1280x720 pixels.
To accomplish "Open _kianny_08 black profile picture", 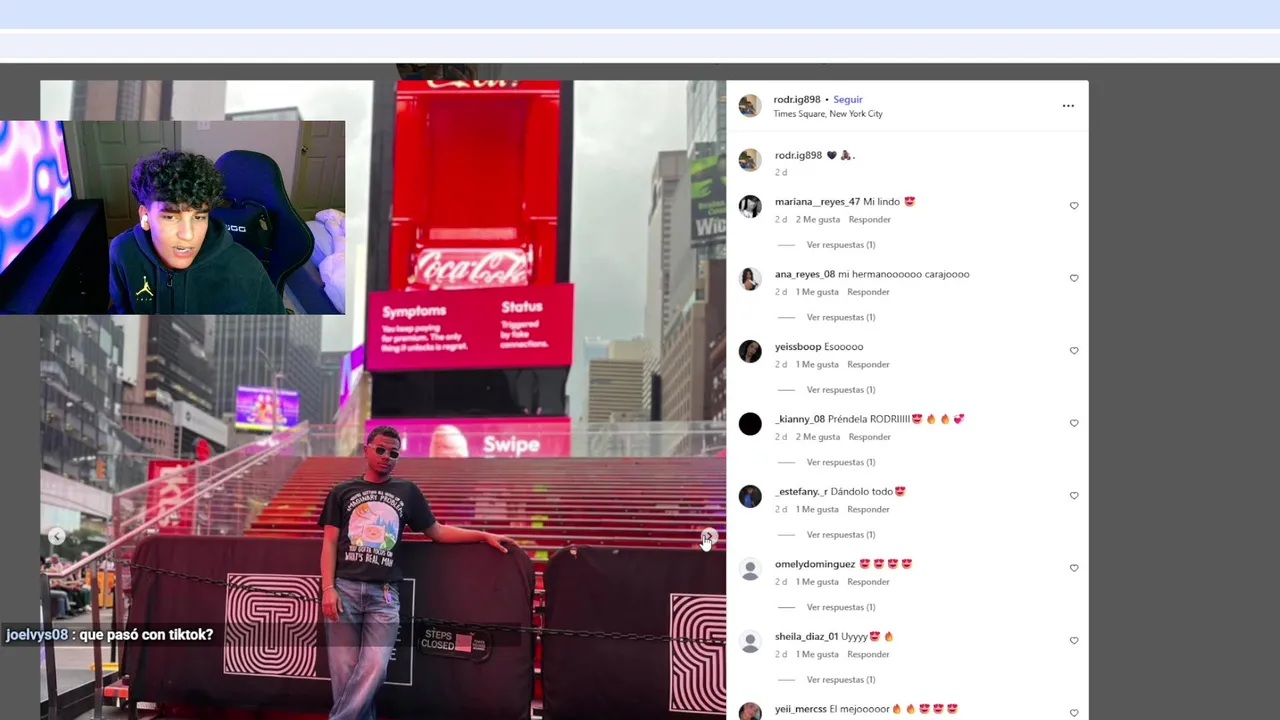I will pyautogui.click(x=750, y=424).
